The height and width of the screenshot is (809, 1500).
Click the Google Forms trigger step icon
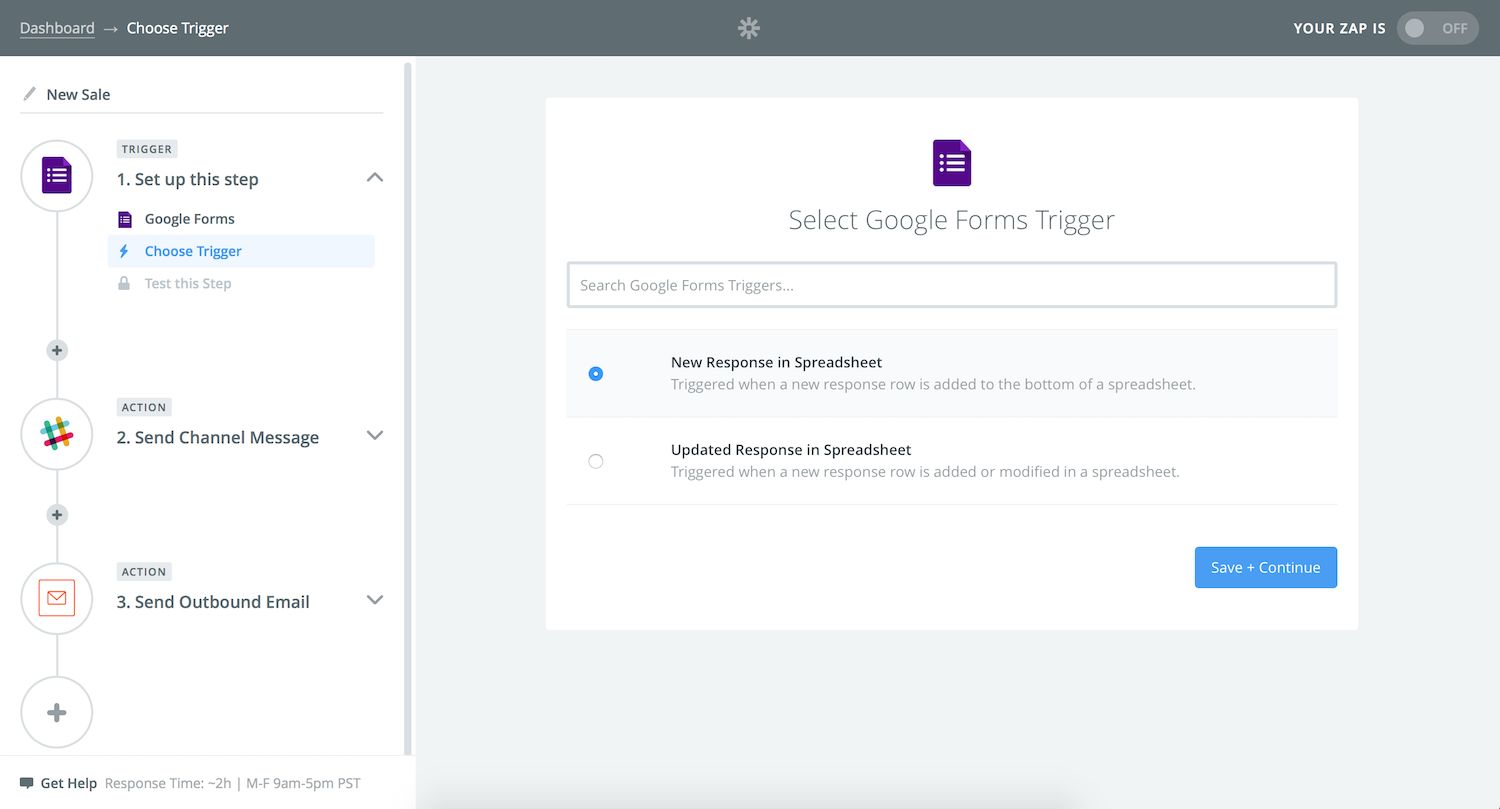click(x=57, y=176)
